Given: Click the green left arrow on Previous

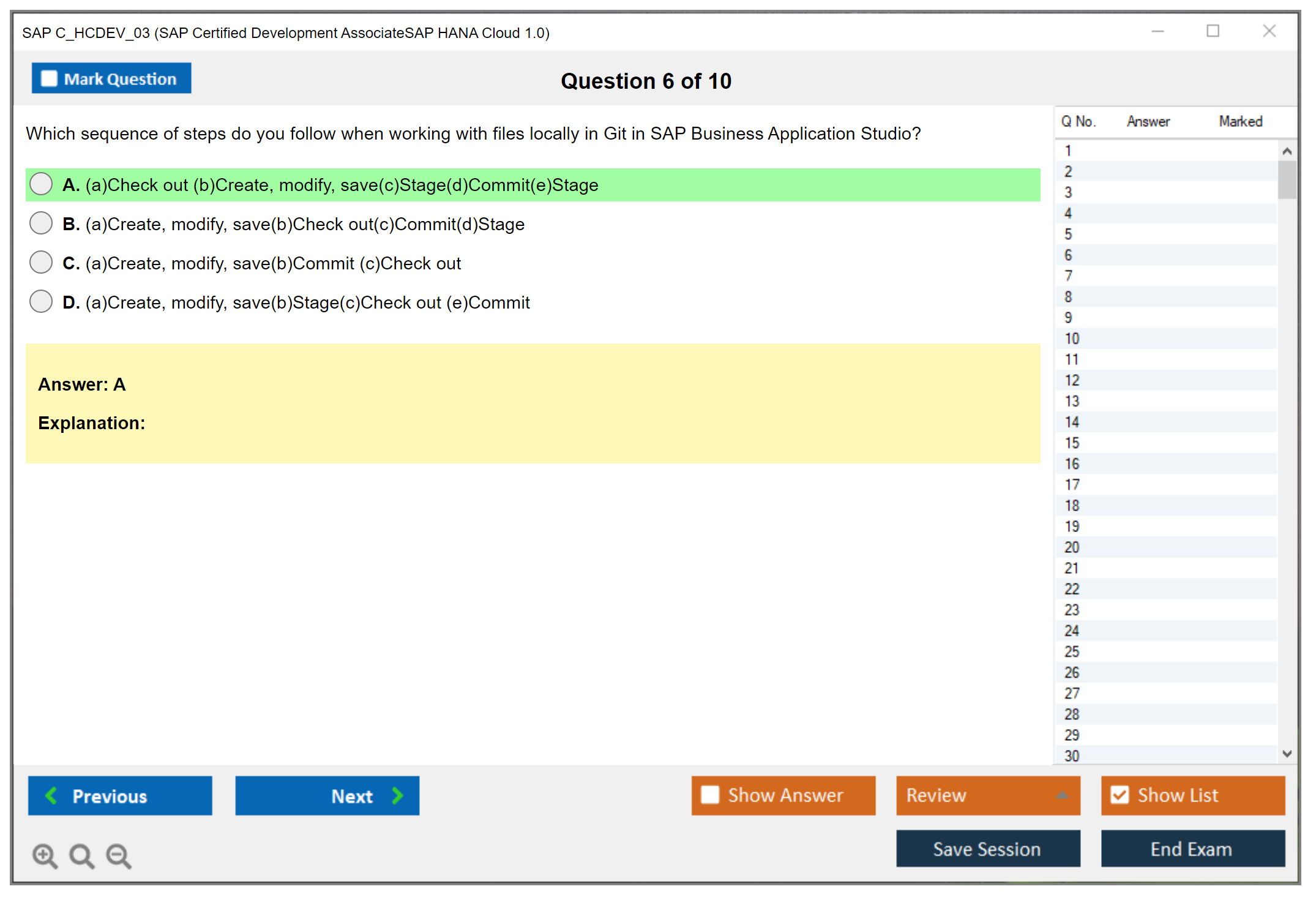Looking at the screenshot, I should coord(51,795).
